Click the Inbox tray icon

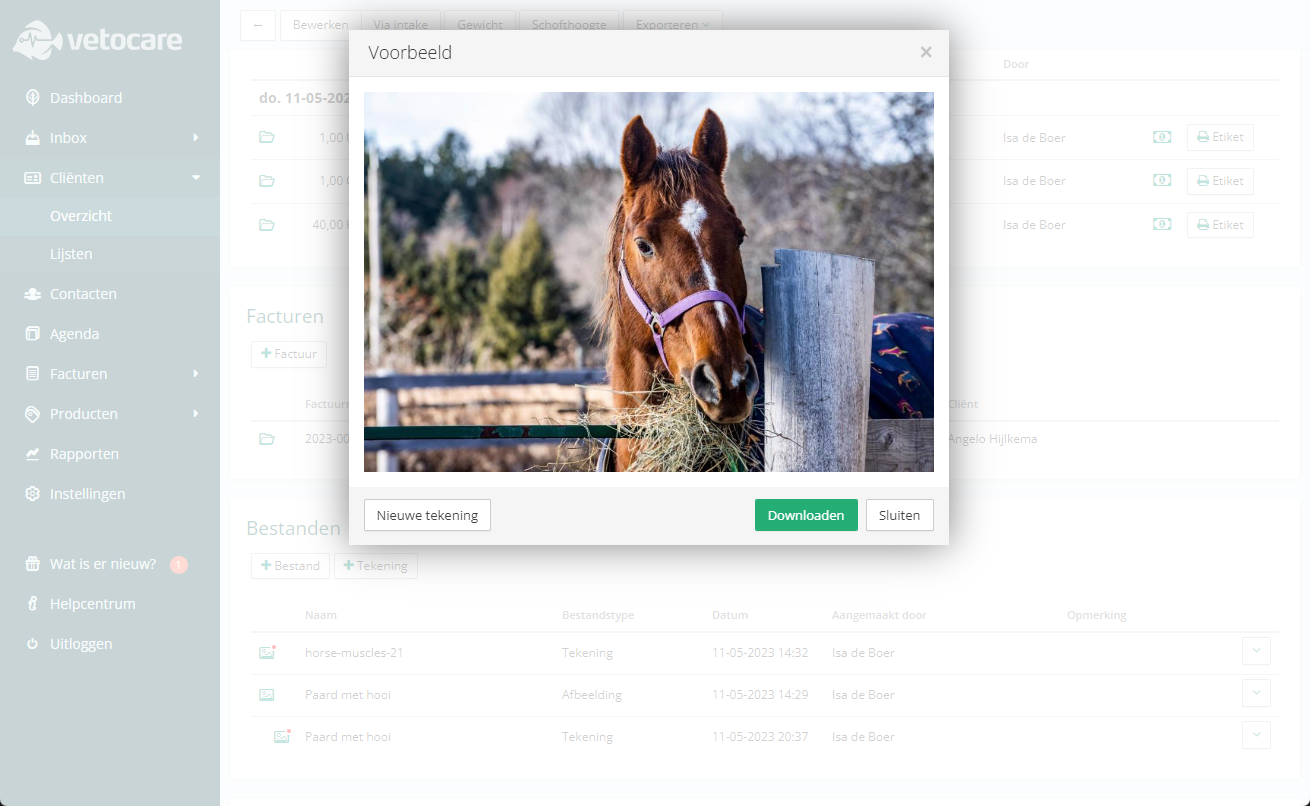[32, 138]
